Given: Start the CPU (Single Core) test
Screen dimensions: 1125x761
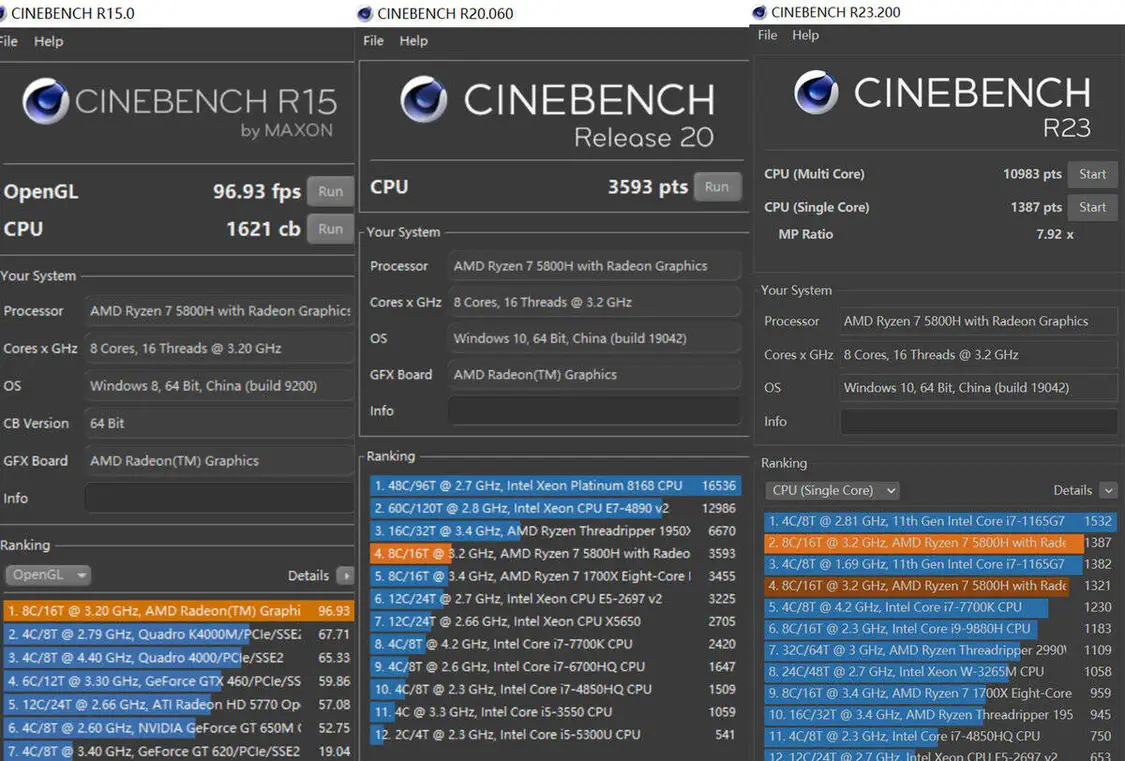Looking at the screenshot, I should (x=1092, y=207).
